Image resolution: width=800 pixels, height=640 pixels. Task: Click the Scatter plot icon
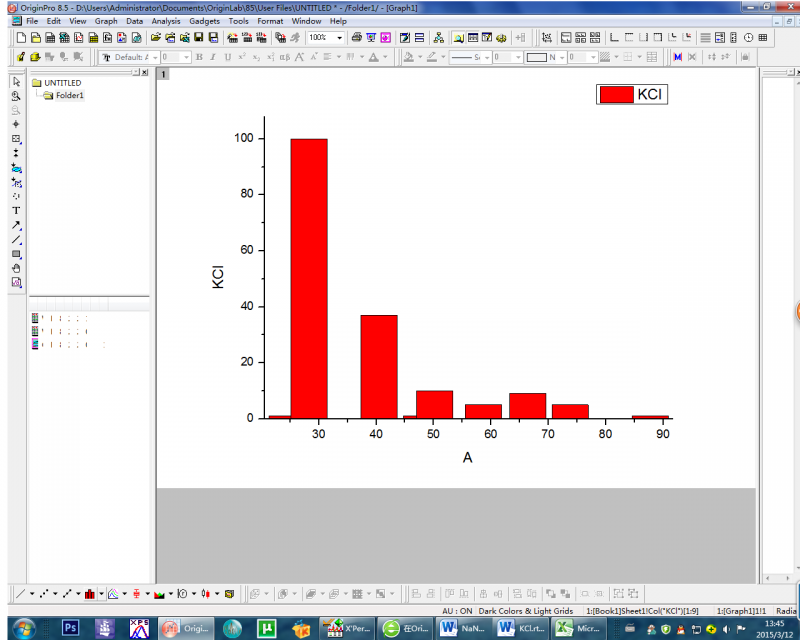(x=44, y=594)
